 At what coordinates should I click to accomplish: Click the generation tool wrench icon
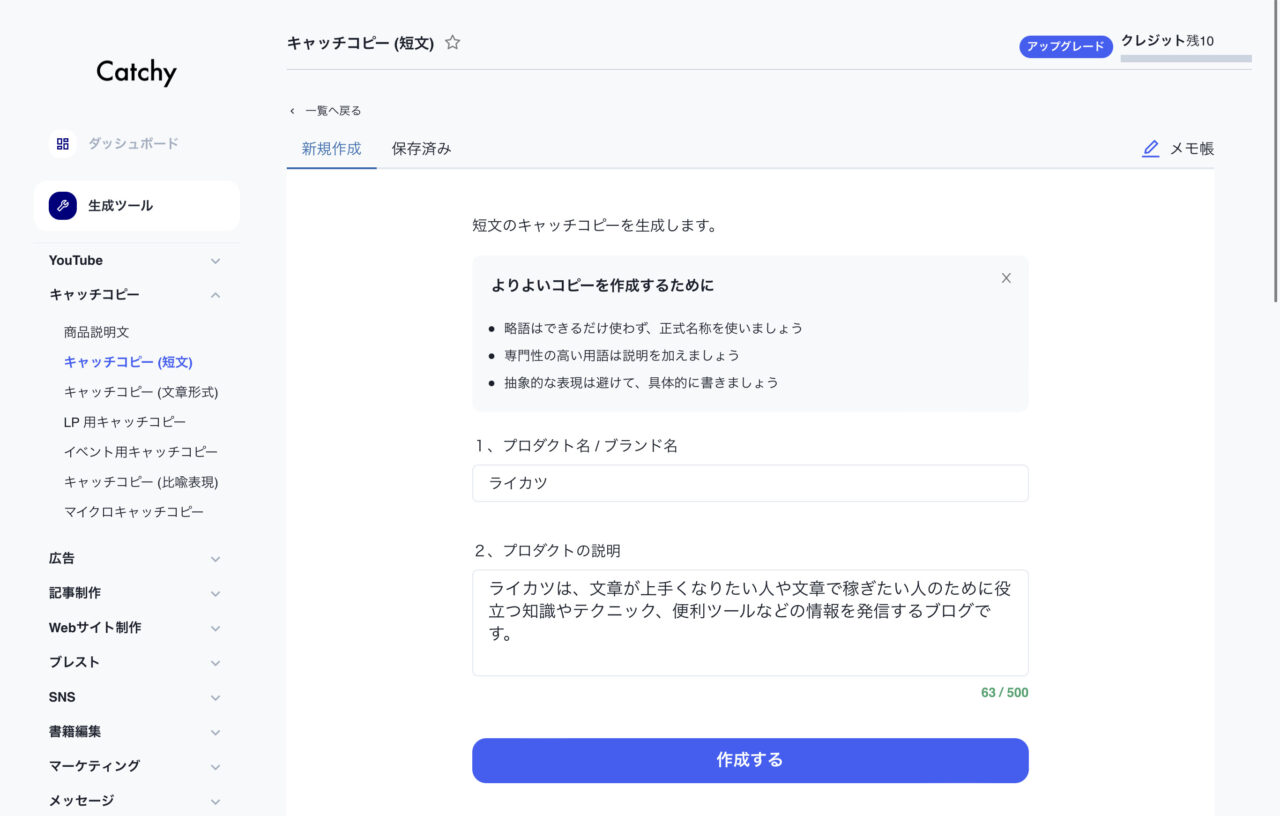(62, 206)
